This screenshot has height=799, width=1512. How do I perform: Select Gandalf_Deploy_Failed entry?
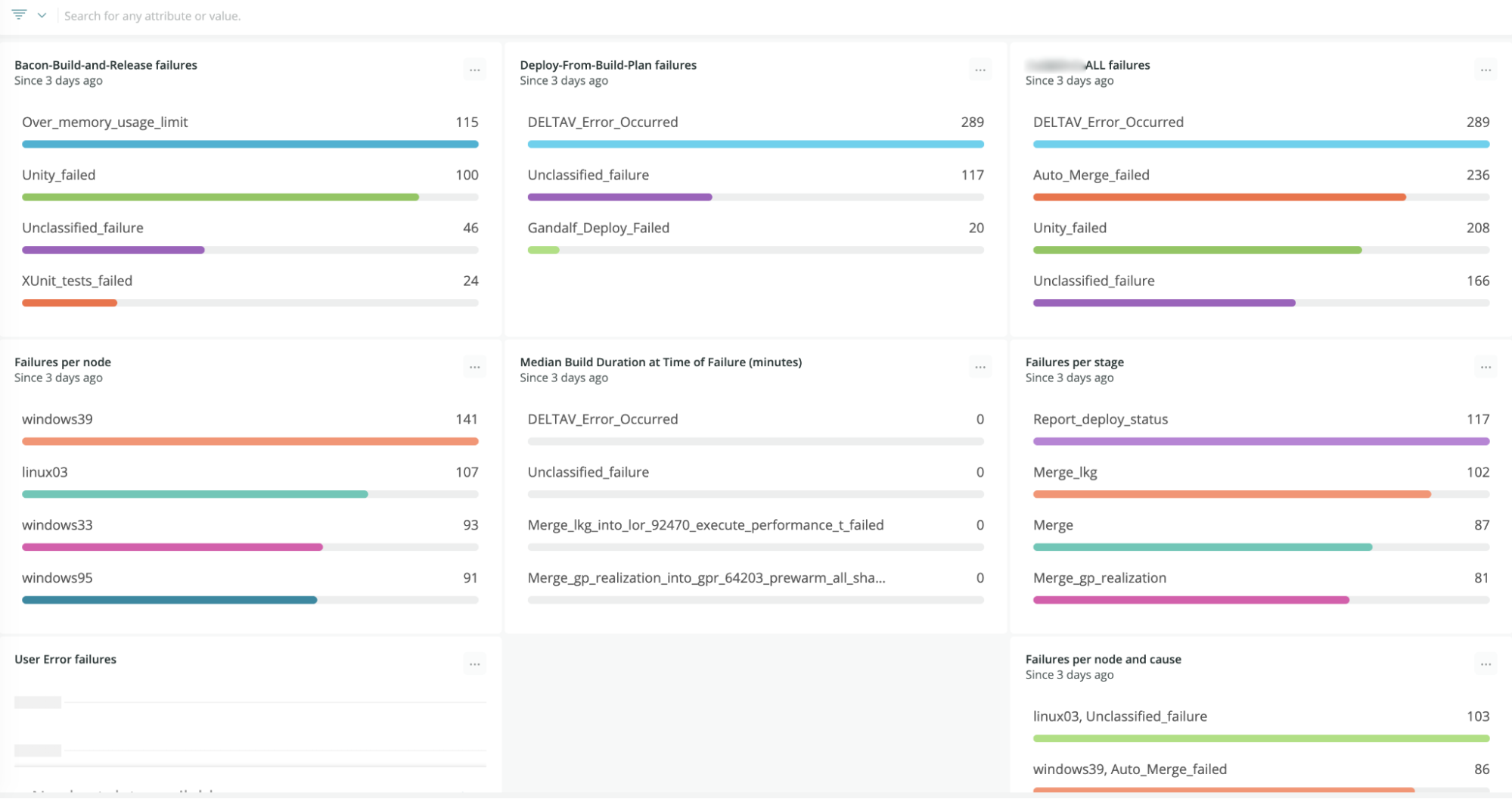click(755, 229)
